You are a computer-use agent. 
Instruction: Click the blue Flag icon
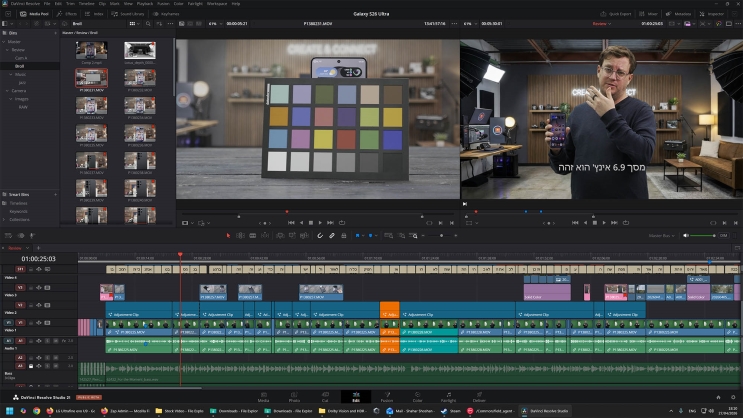[x=357, y=236]
